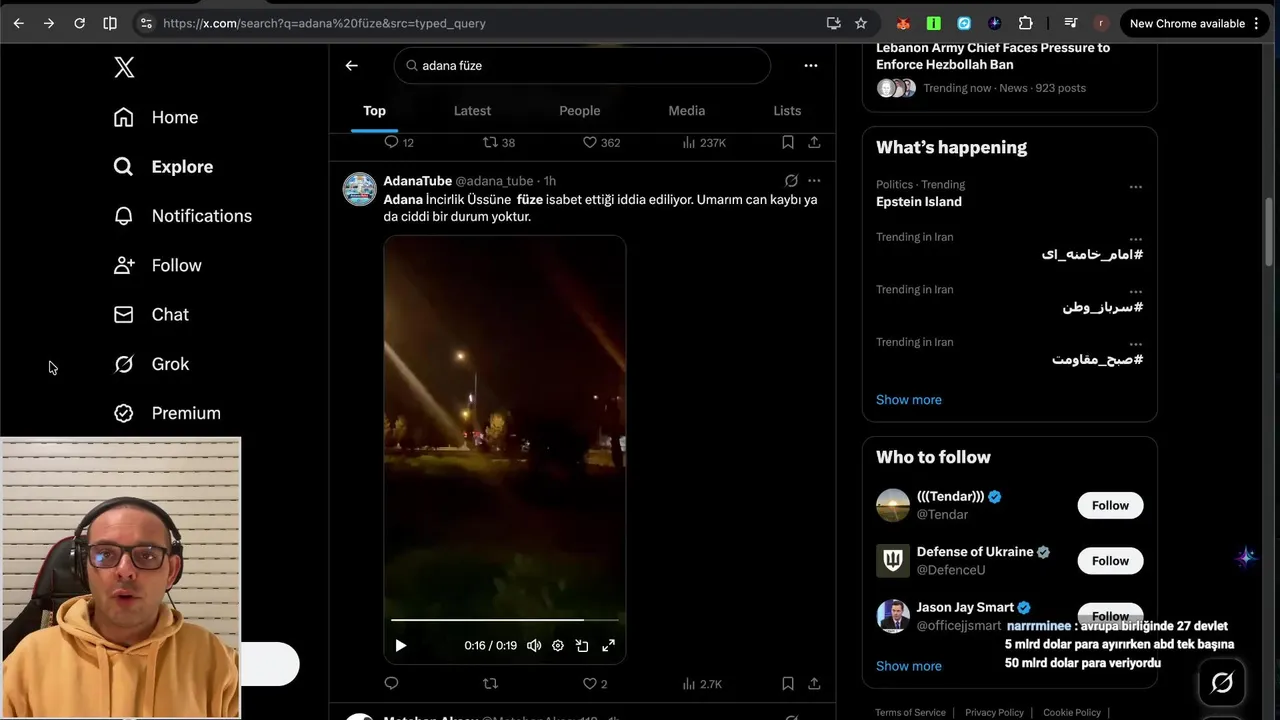Mute the video with the speaker icon

tap(534, 646)
